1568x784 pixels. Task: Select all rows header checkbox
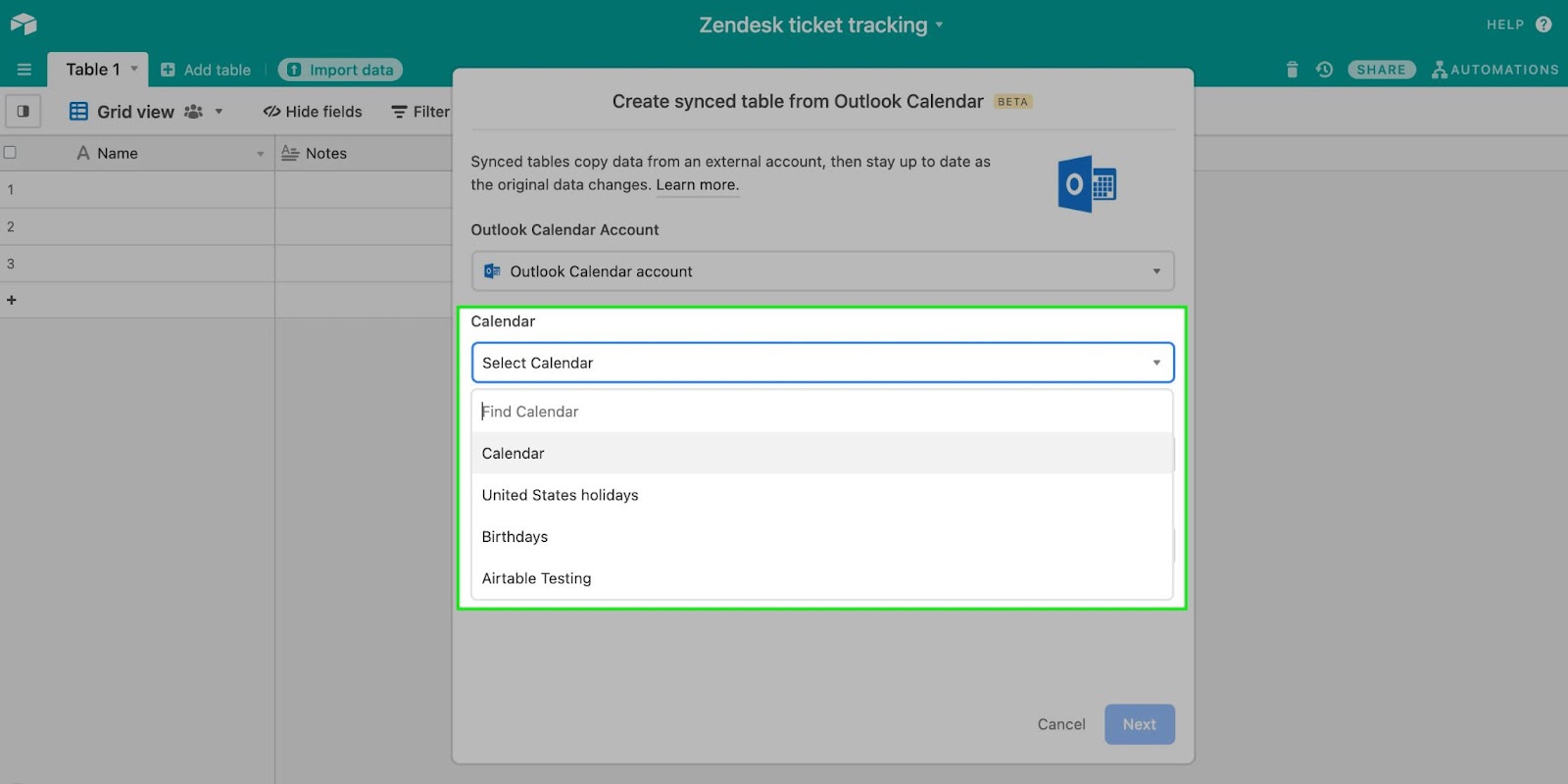click(x=10, y=152)
